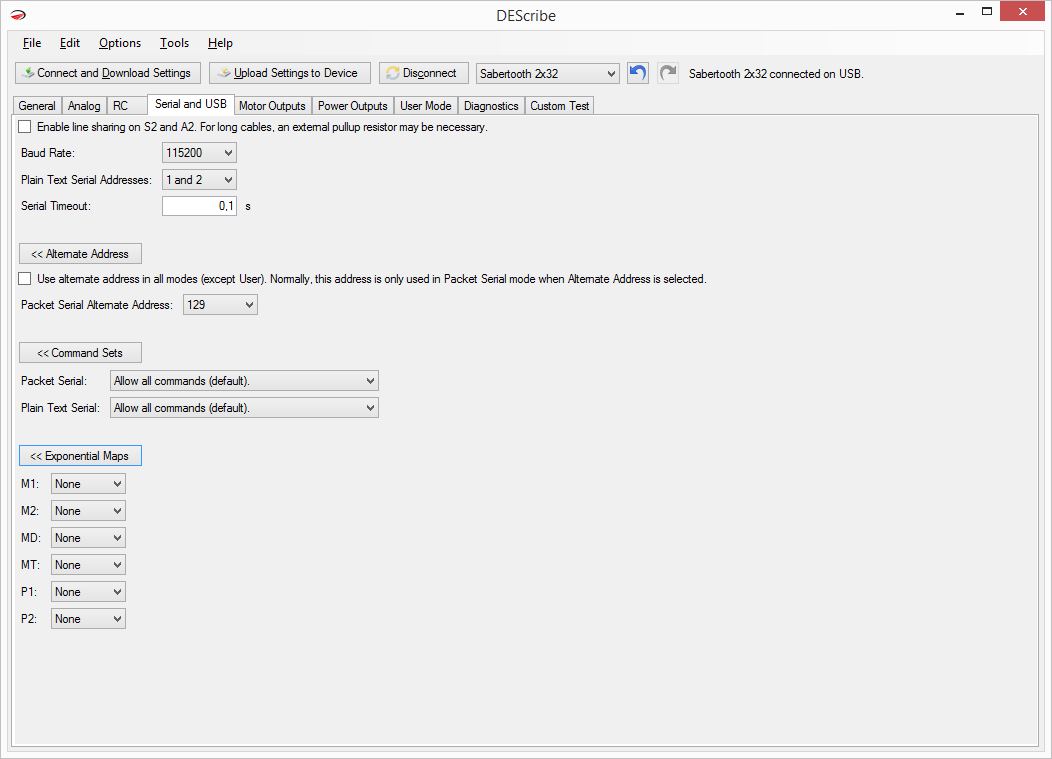Viewport: 1052px width, 759px height.
Task: Open Plain Text Serial command set dropdown
Action: (244, 407)
